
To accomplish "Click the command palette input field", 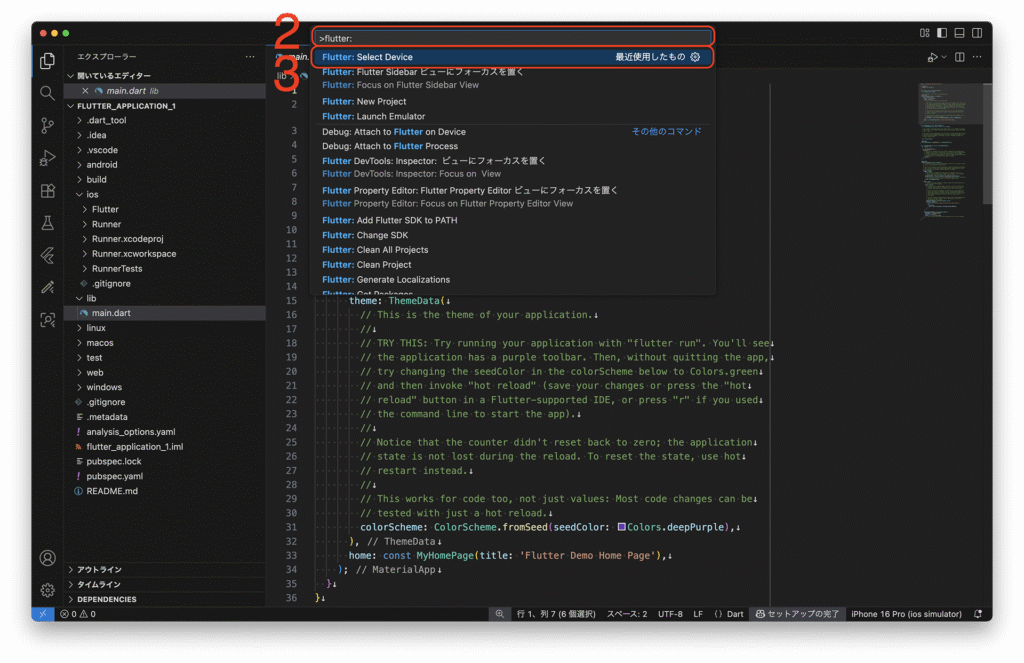I will click(x=512, y=37).
